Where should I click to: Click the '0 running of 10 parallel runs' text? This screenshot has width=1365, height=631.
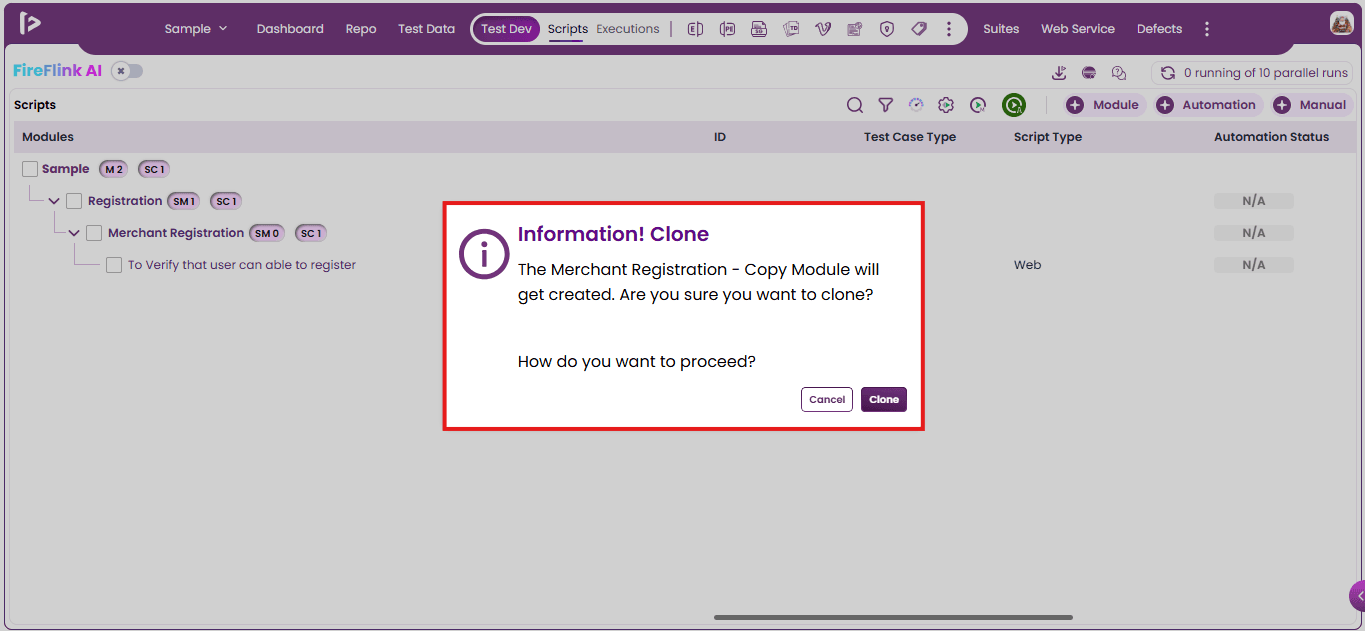pos(1266,73)
